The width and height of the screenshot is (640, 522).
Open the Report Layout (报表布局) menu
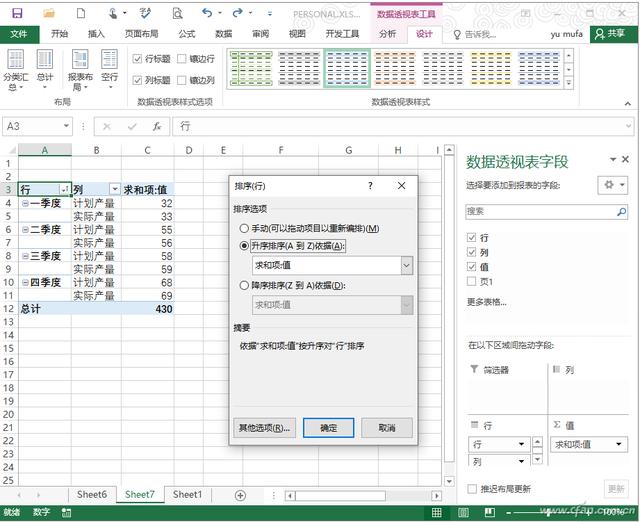[x=80, y=70]
